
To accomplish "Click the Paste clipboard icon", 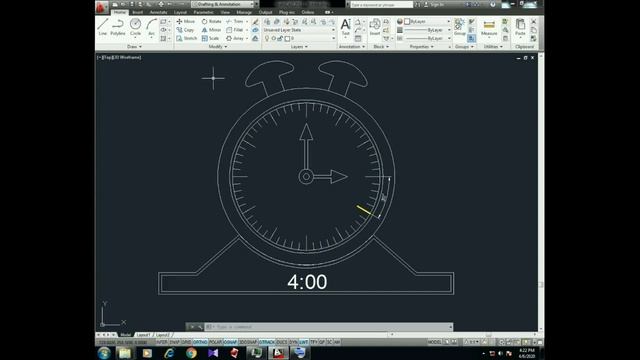I will pos(520,27).
